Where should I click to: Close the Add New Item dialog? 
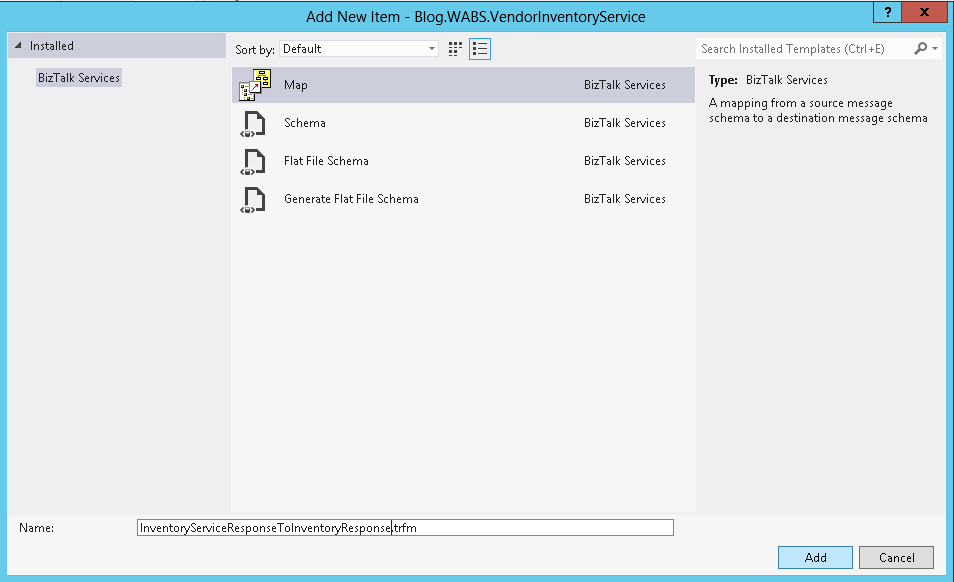(x=924, y=12)
